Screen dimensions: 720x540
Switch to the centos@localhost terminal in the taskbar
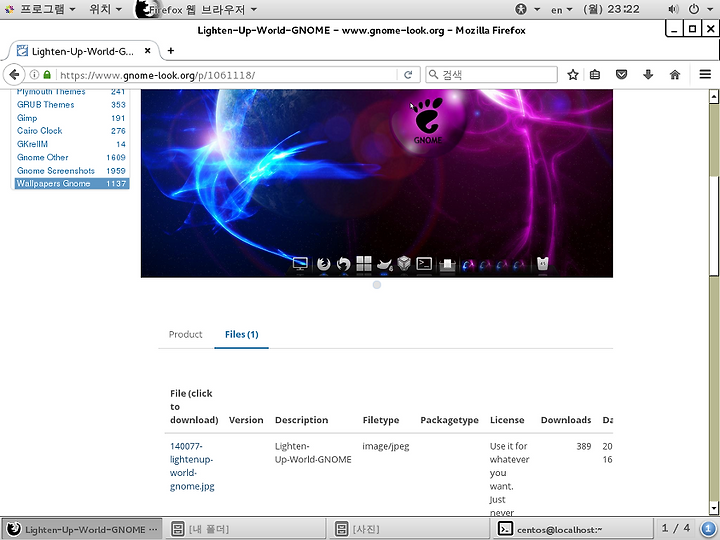click(572, 529)
